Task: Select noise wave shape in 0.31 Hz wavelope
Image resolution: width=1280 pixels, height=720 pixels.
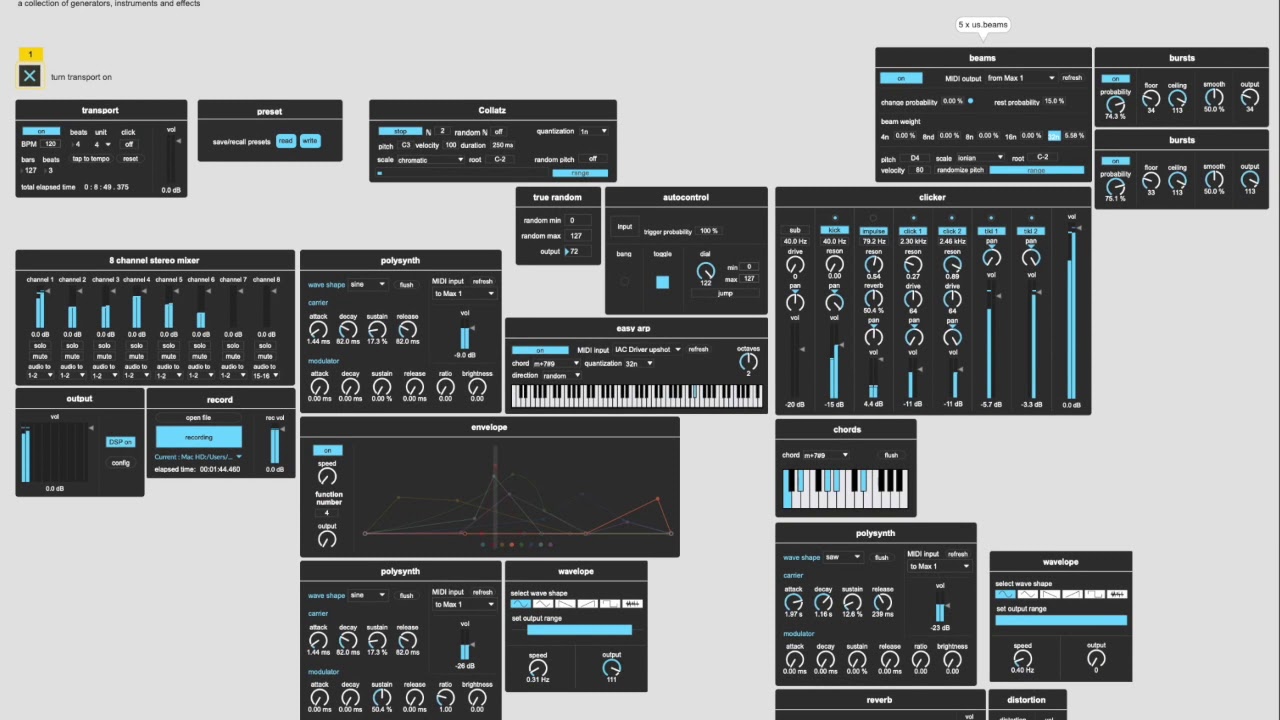Action: 632,604
